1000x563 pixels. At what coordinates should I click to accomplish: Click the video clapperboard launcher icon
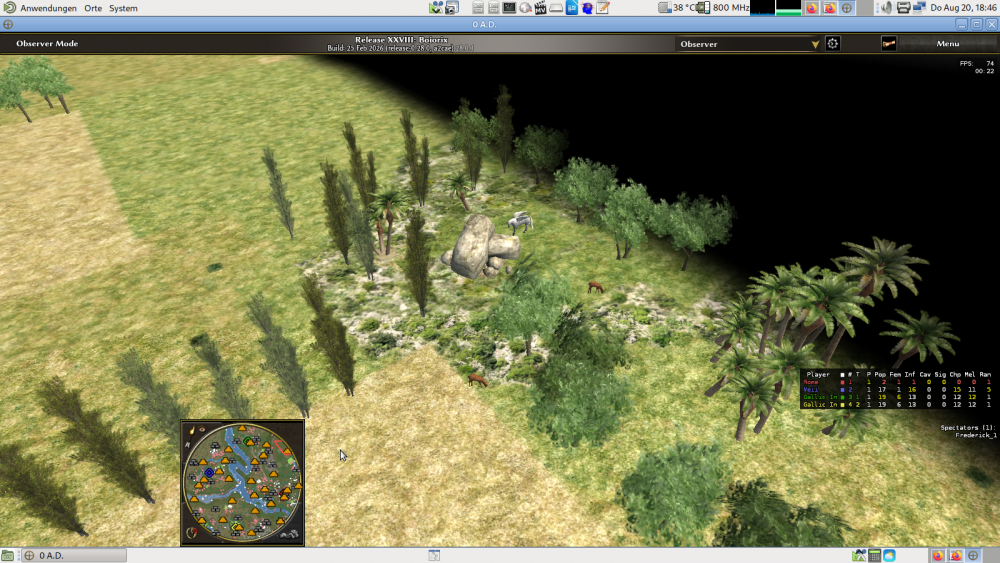tap(540, 8)
